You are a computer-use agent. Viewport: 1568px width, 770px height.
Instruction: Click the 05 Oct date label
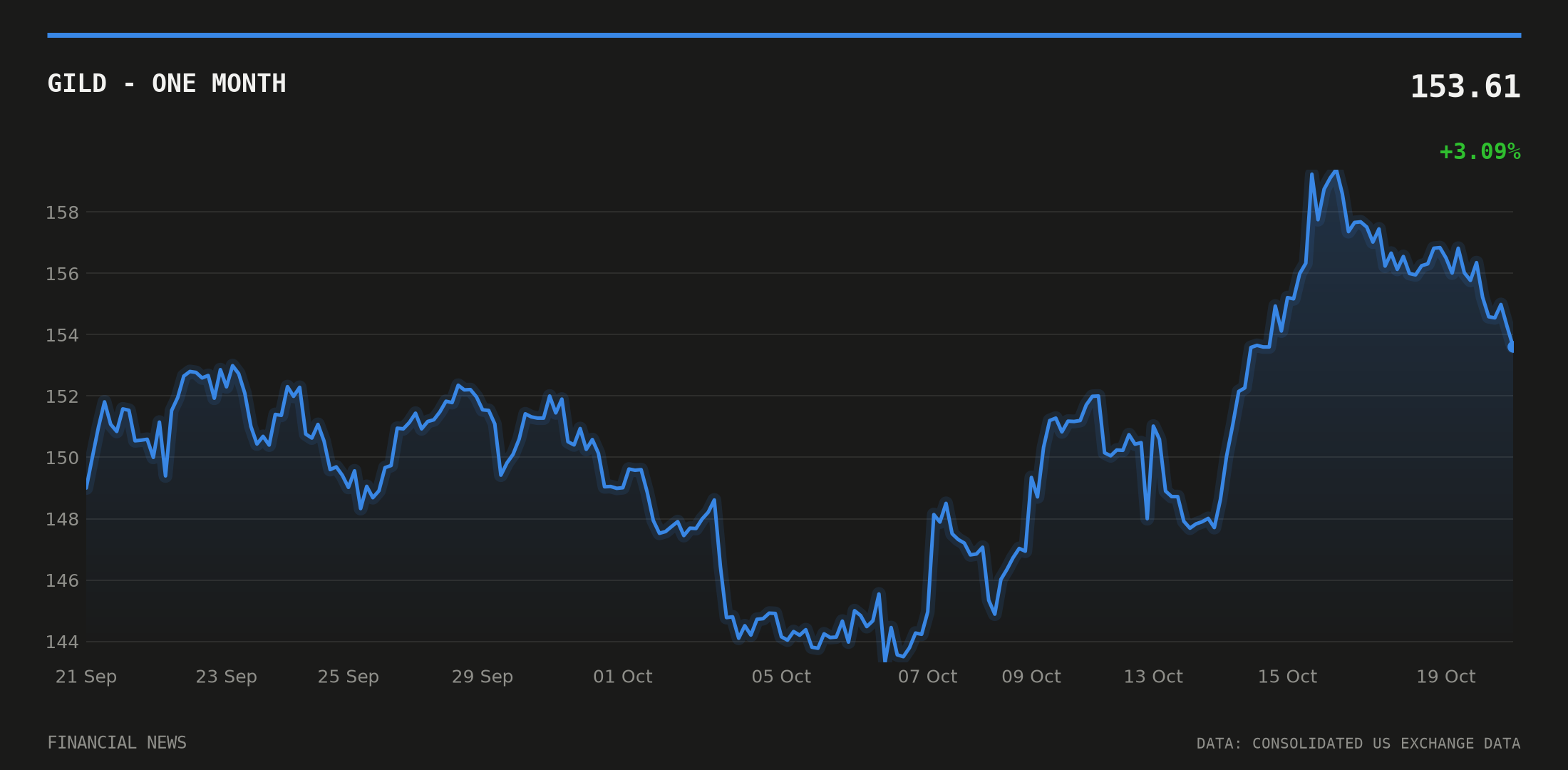pyautogui.click(x=781, y=677)
